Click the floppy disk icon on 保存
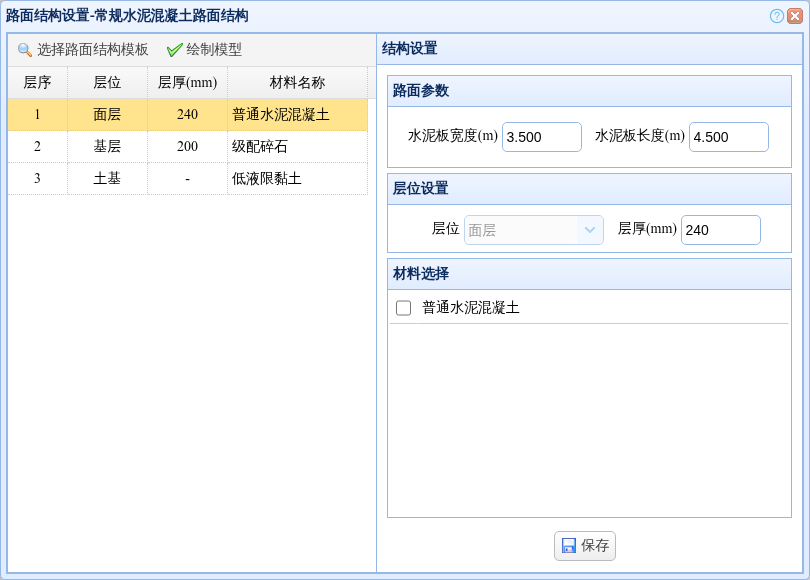The width and height of the screenshot is (810, 580). point(568,545)
